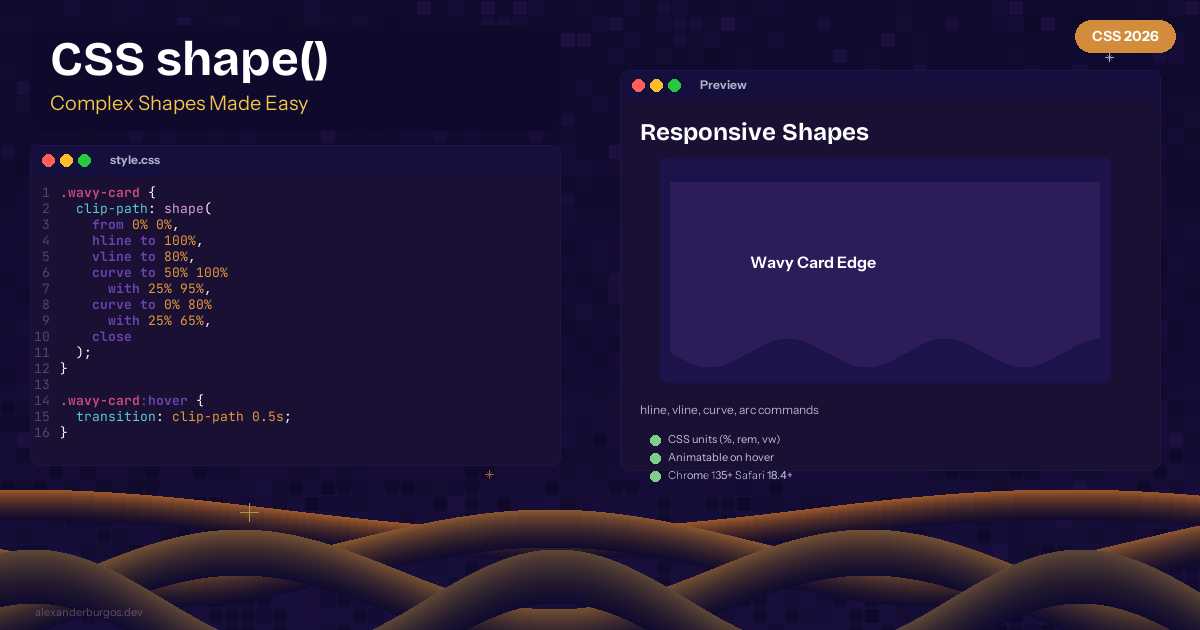The image size is (1200, 630).
Task: Click the red close dot in style.css window
Action: (48, 160)
